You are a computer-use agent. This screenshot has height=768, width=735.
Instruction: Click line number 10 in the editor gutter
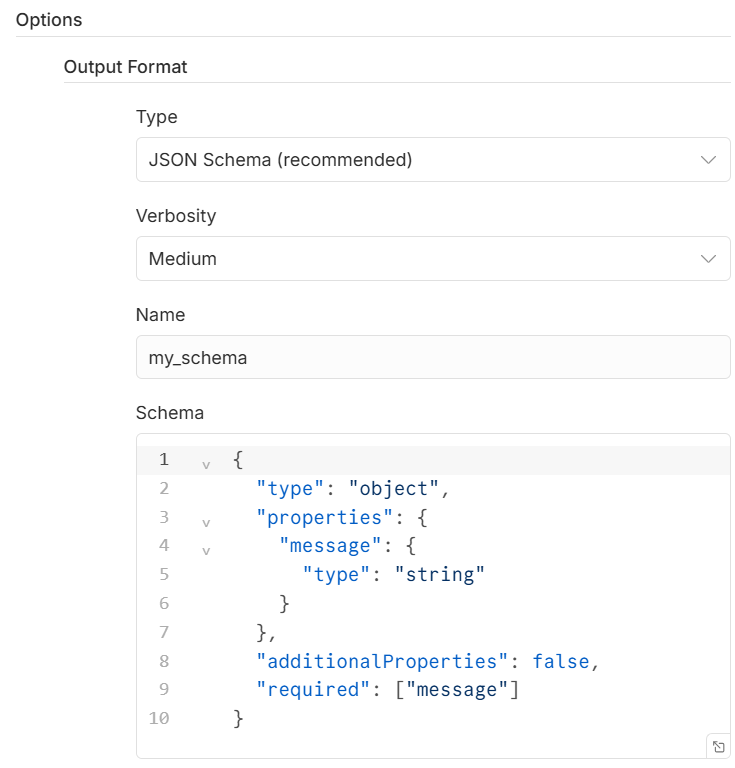[159, 718]
